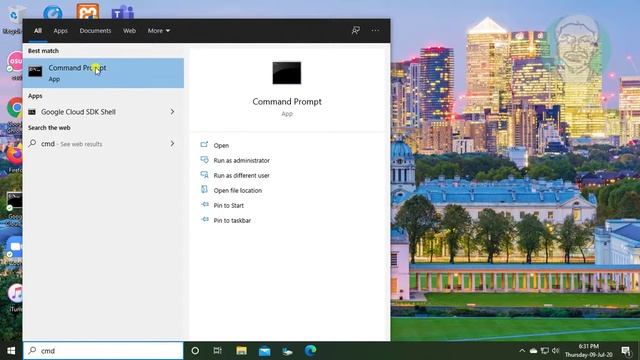Switch to the Documents search tab

[95, 31]
